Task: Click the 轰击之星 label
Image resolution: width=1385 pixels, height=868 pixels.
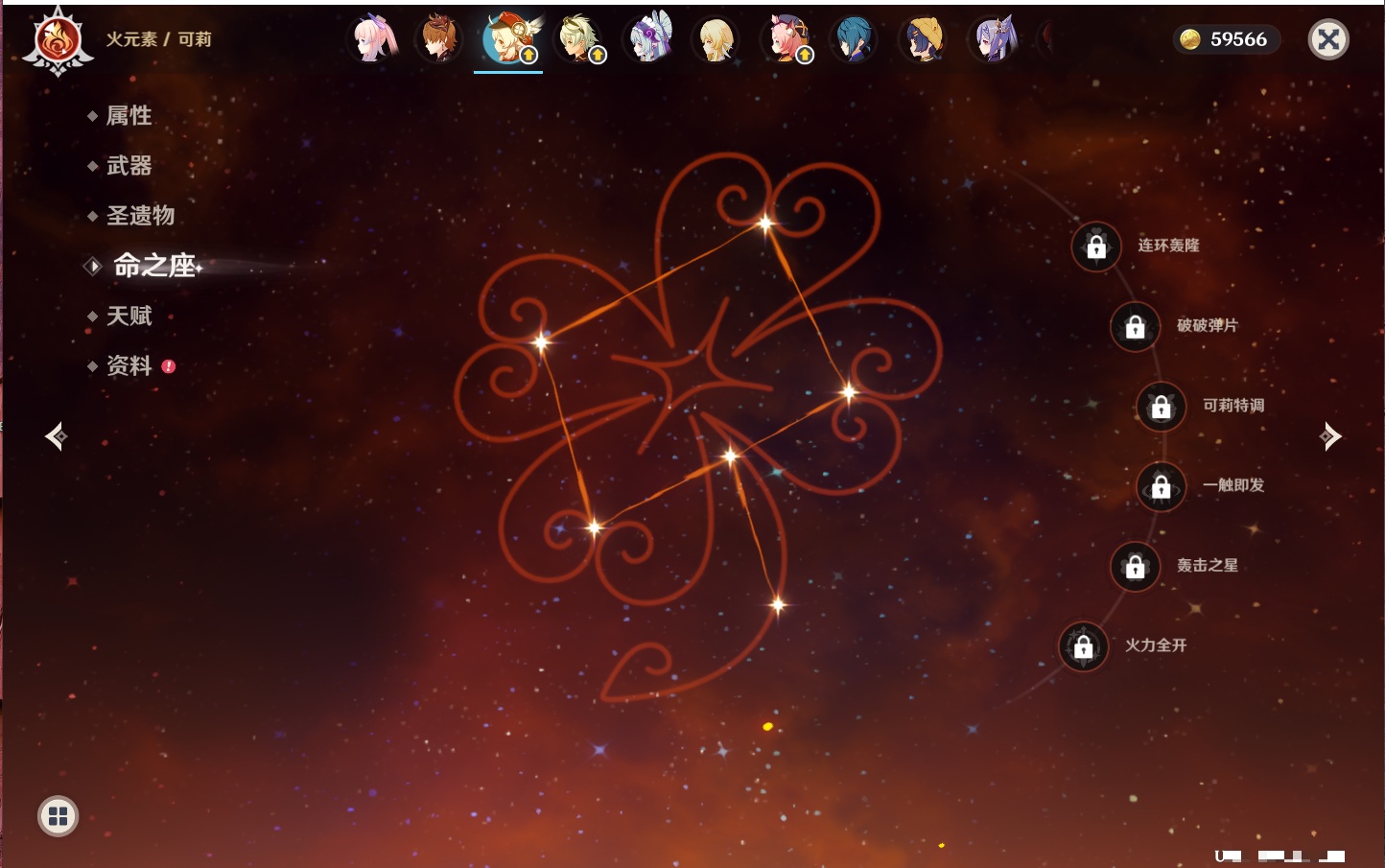Action: 1208,566
